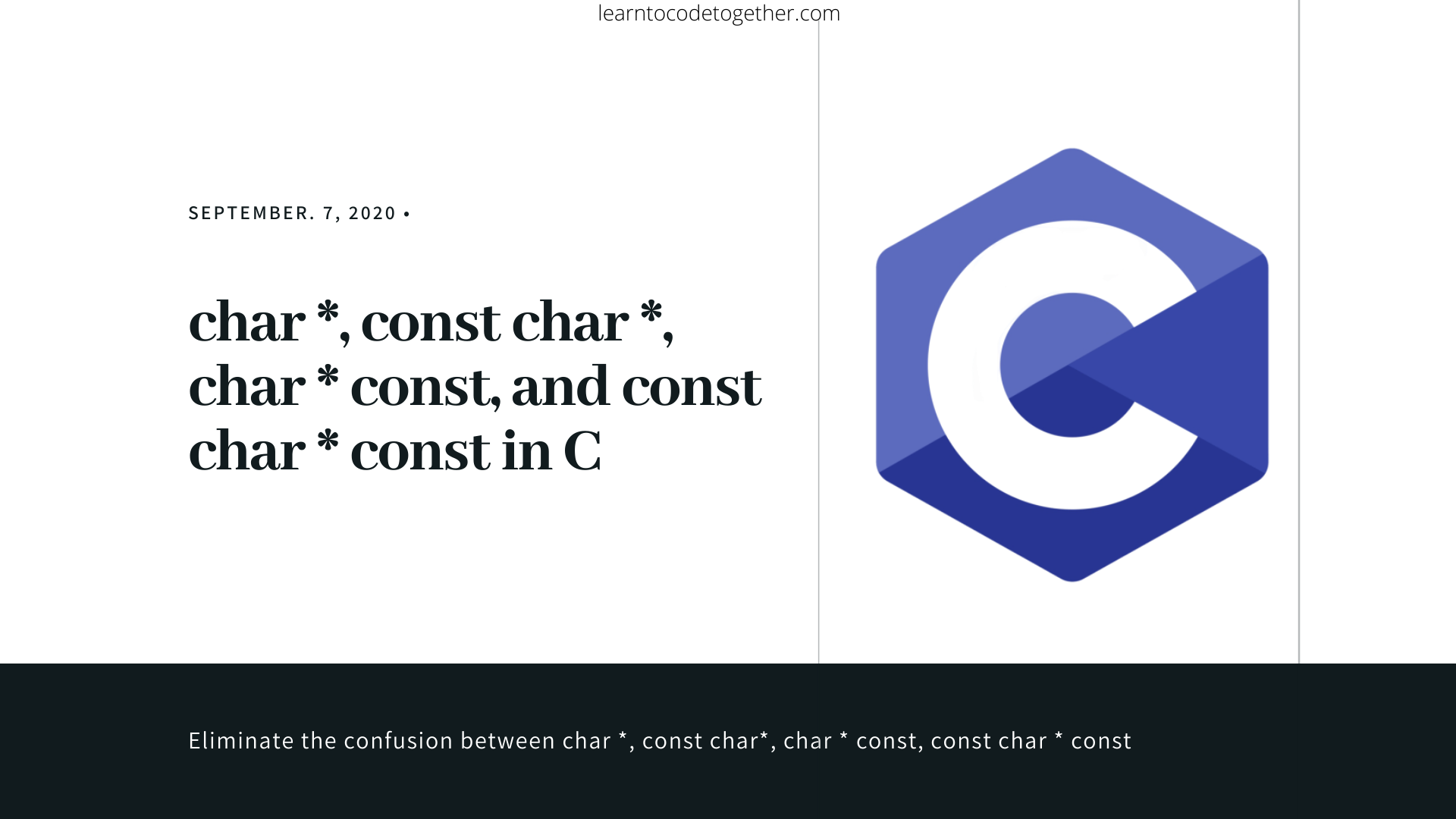Select the bottom dark footer bar area
This screenshot has height=819, width=1456.
[x=728, y=741]
